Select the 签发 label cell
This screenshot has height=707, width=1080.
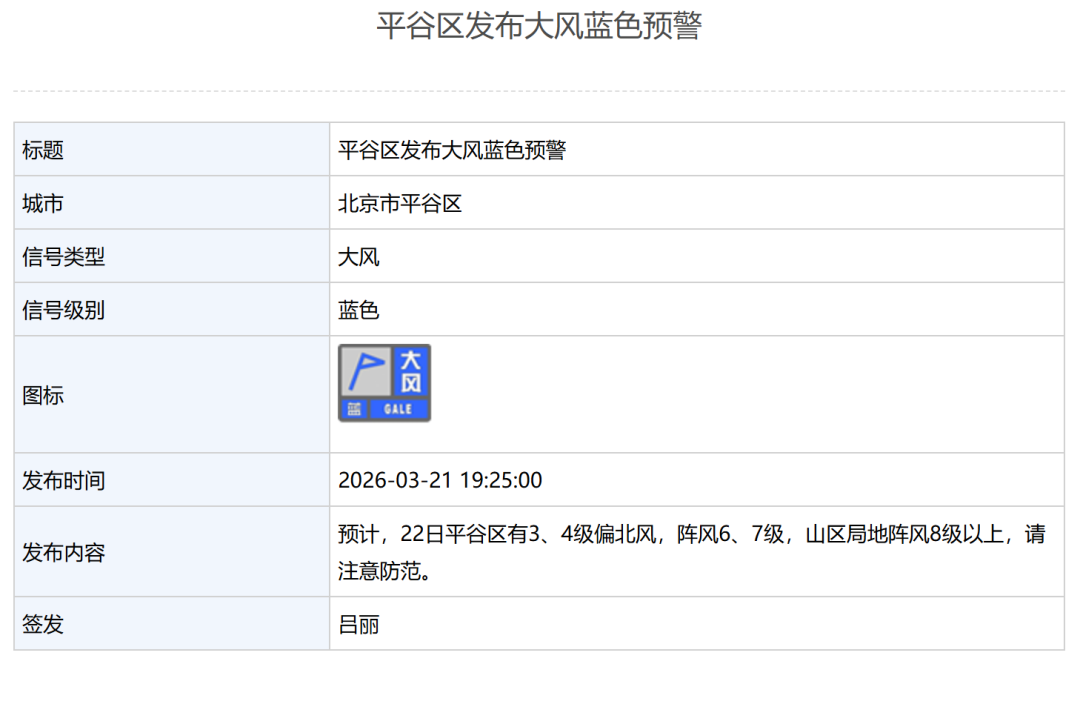pyautogui.click(x=43, y=624)
